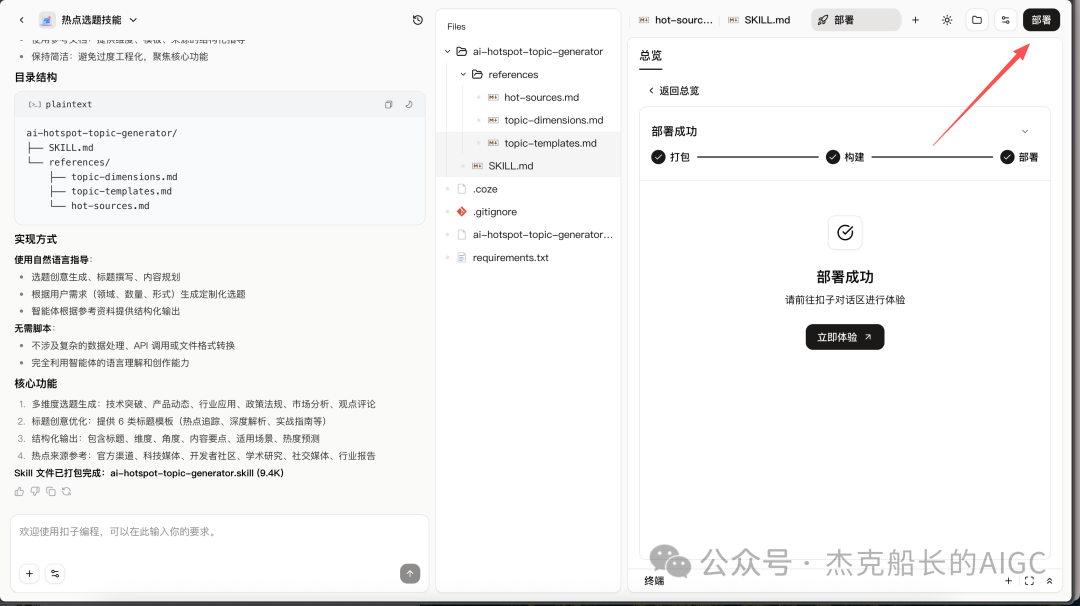The image size is (1080, 606).
Task: Click the 立即体验 button
Action: point(844,337)
